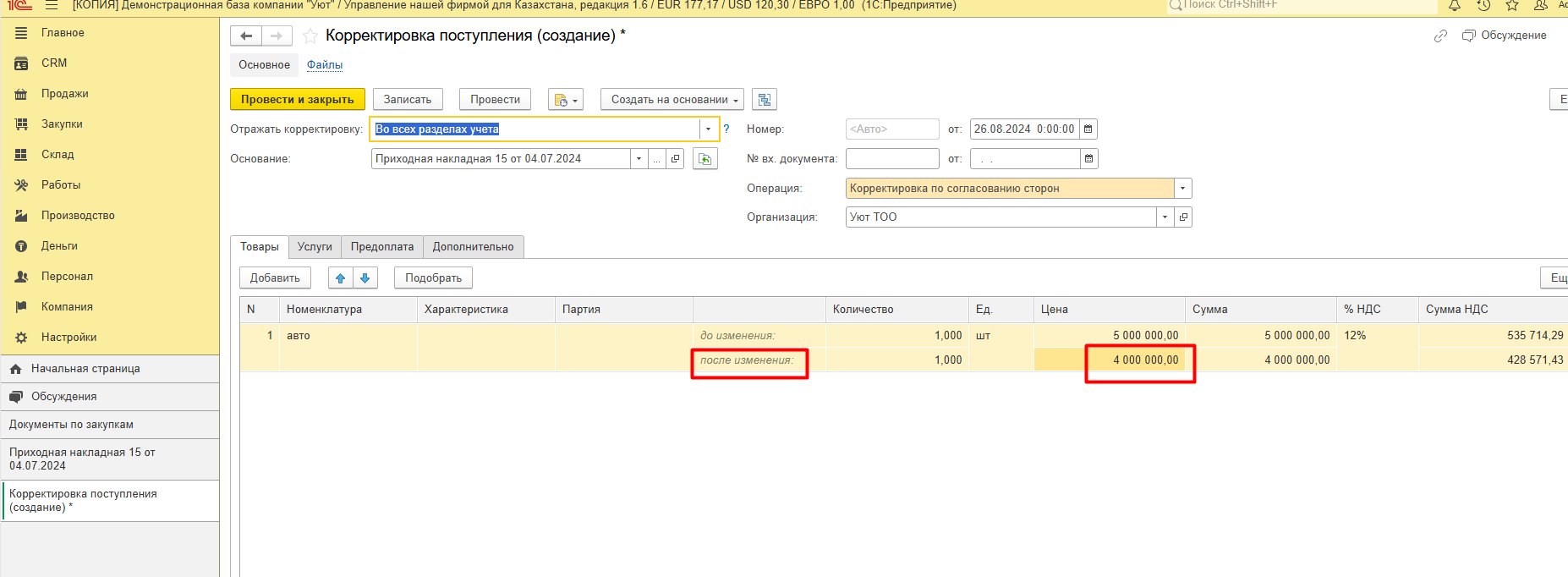The image size is (1568, 577).
Task: Open the Создать на основании dropdown
Action: (x=672, y=100)
